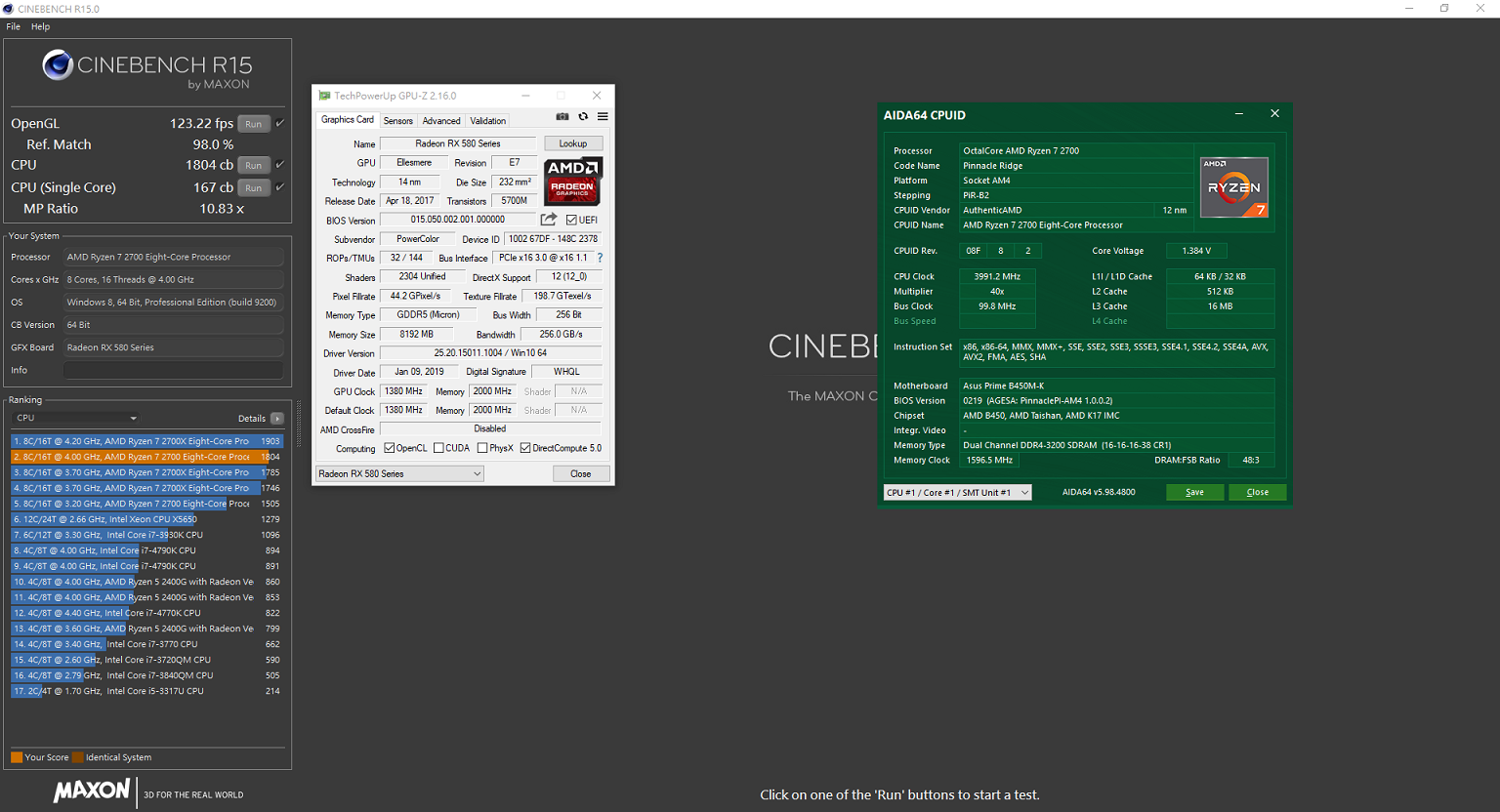
Task: Open the CPU #1 / Core #1 dropdown
Action: pos(957,492)
